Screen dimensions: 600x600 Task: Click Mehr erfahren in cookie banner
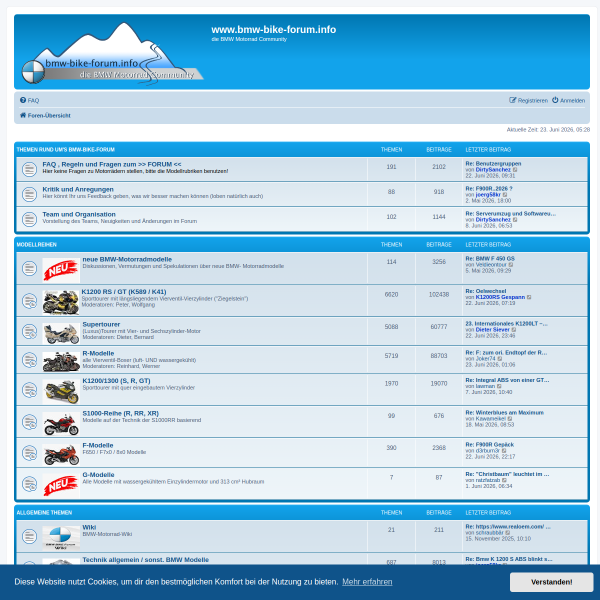point(367,582)
